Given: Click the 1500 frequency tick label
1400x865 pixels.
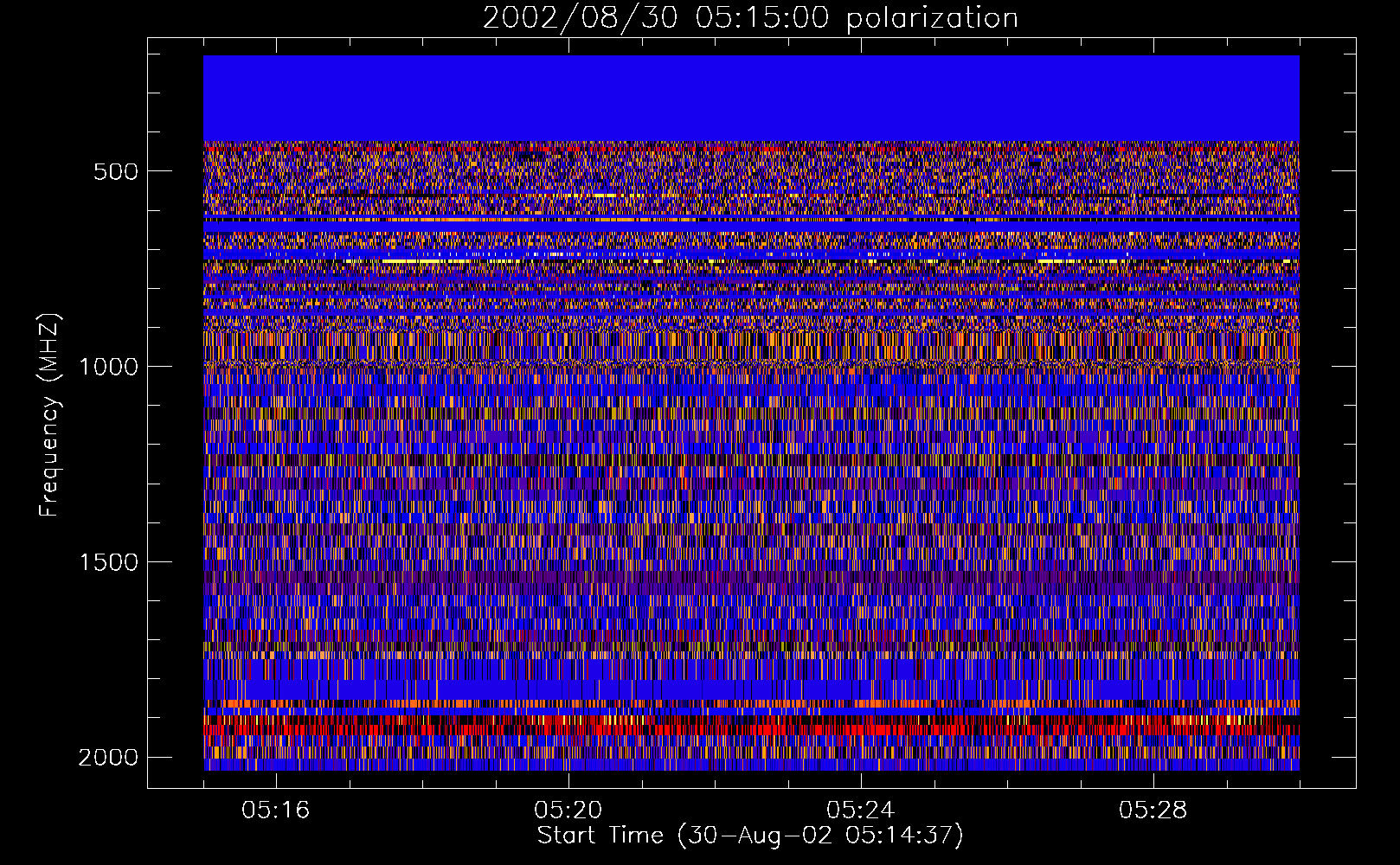Looking at the screenshot, I should pos(108,562).
